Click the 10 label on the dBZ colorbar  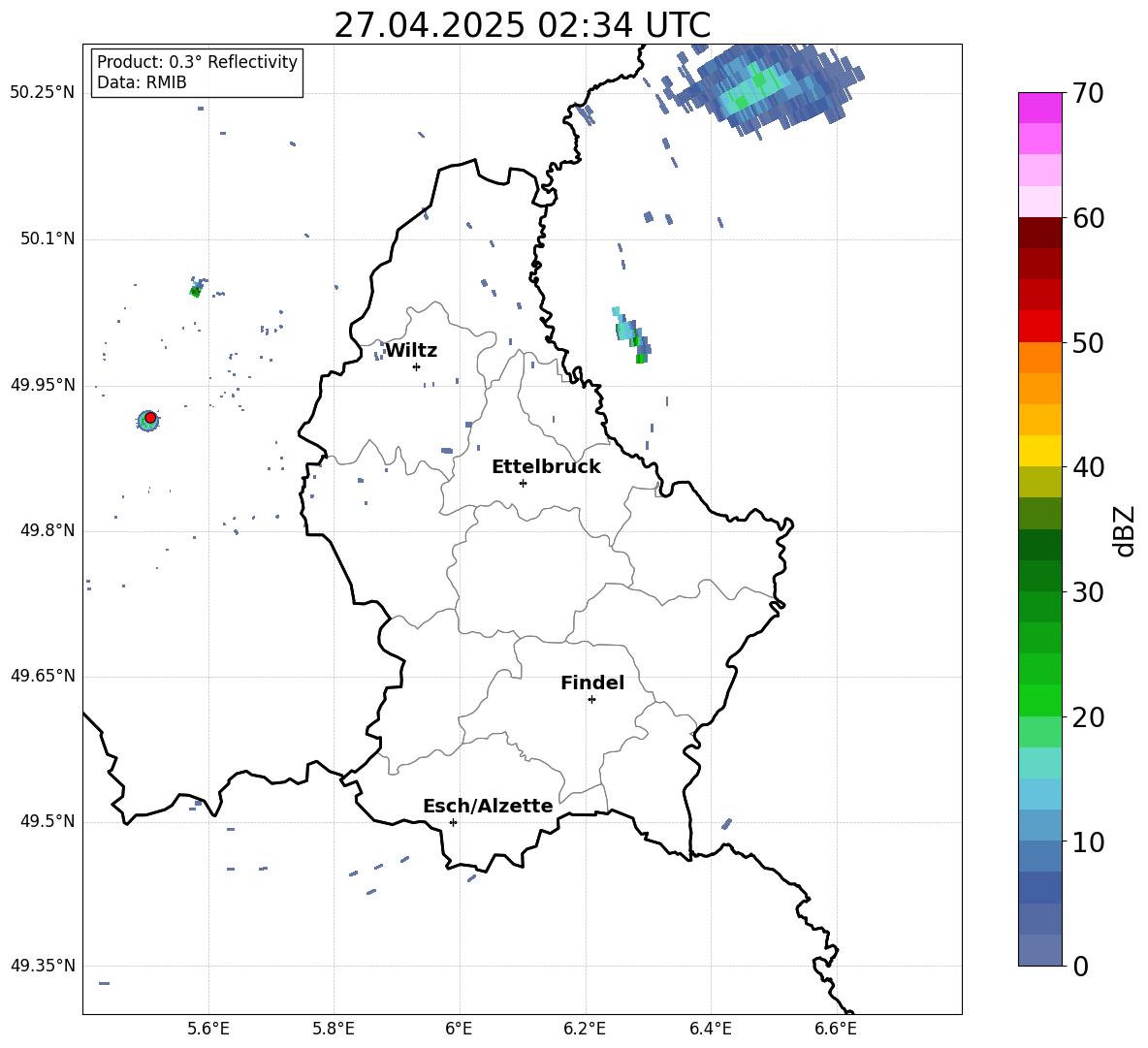(1089, 842)
